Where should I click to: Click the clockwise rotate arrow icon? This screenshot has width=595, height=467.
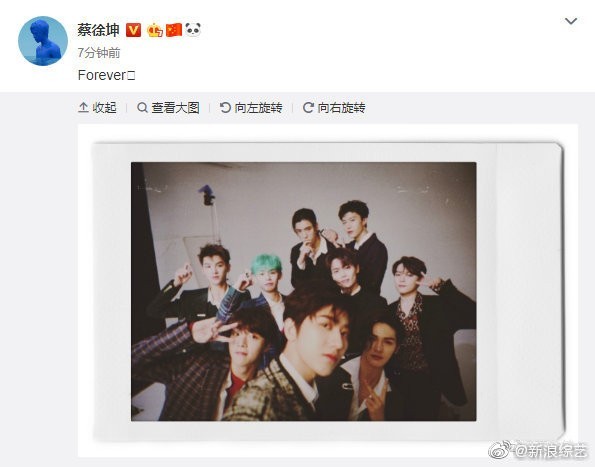point(308,108)
